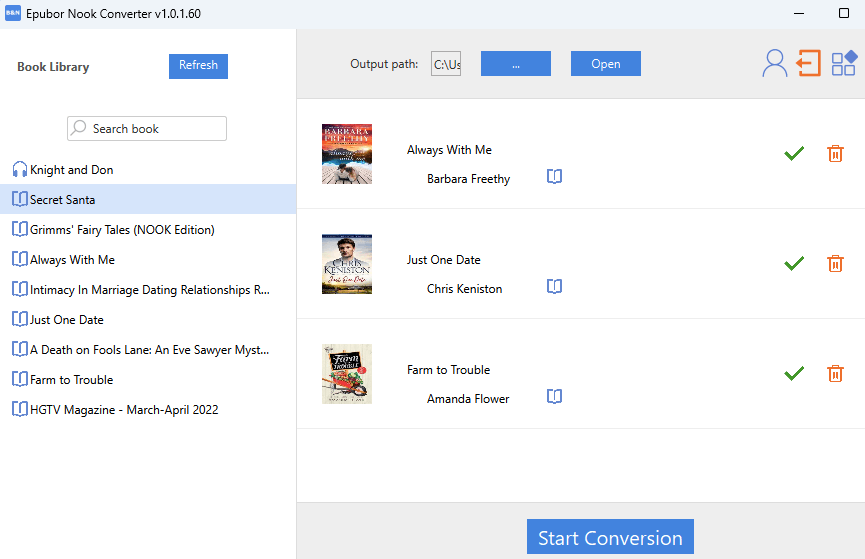Click the headphone icon next to Knight and Don

[20, 169]
